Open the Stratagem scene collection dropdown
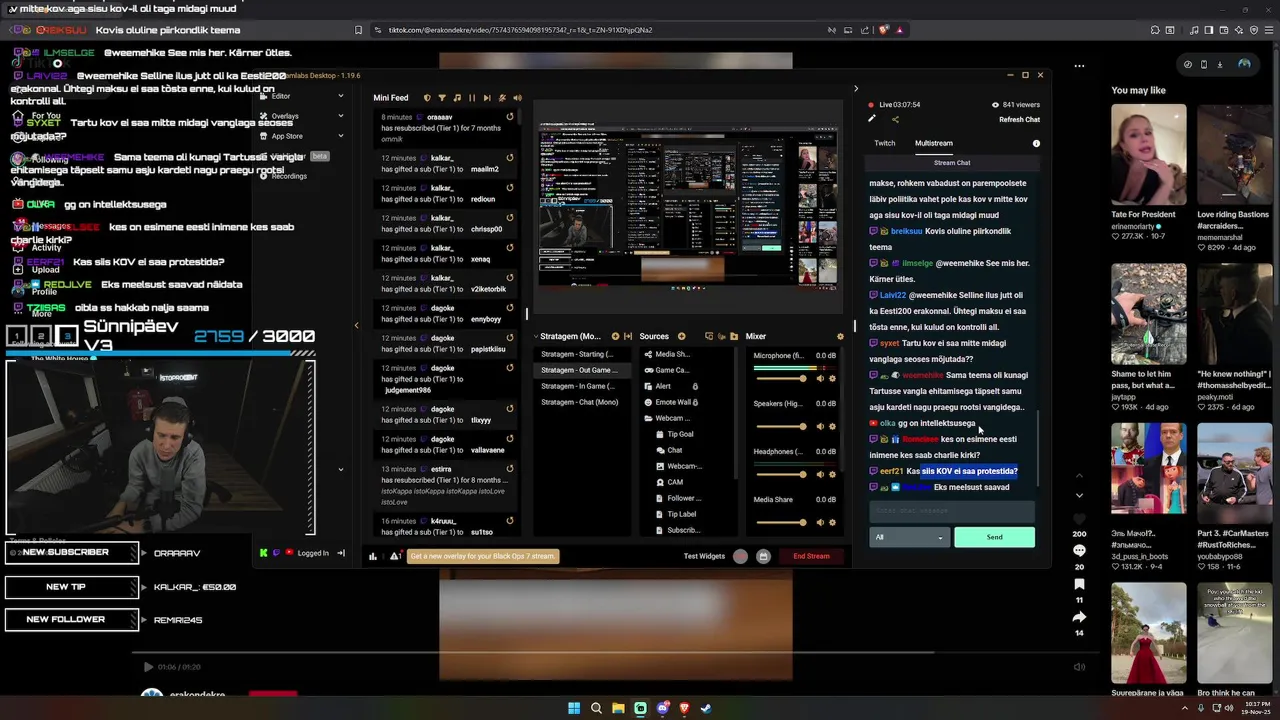1280x720 pixels. (571, 336)
